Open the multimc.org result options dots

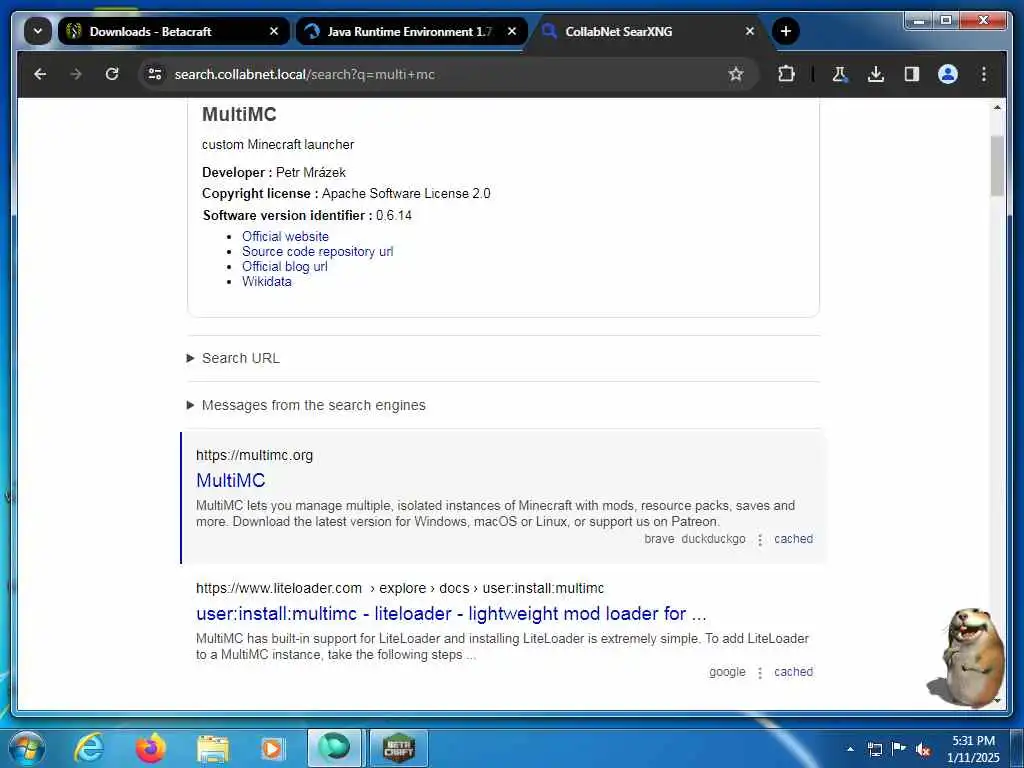(x=760, y=539)
